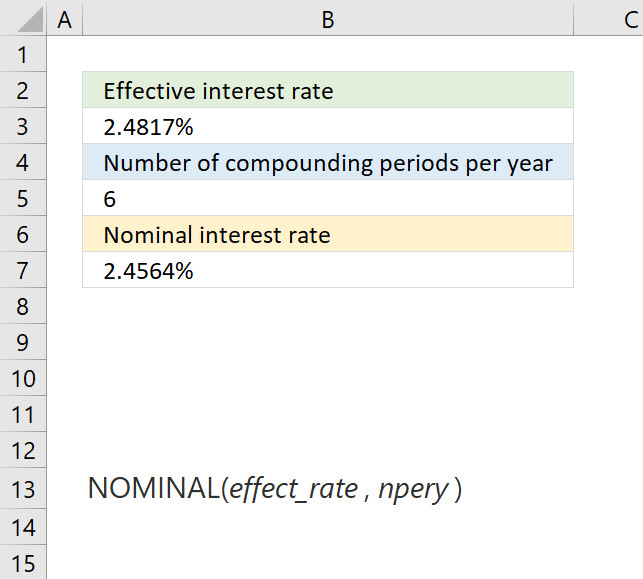Click empty cell A8
Viewport: 643px width, 579px height.
(x=65, y=306)
